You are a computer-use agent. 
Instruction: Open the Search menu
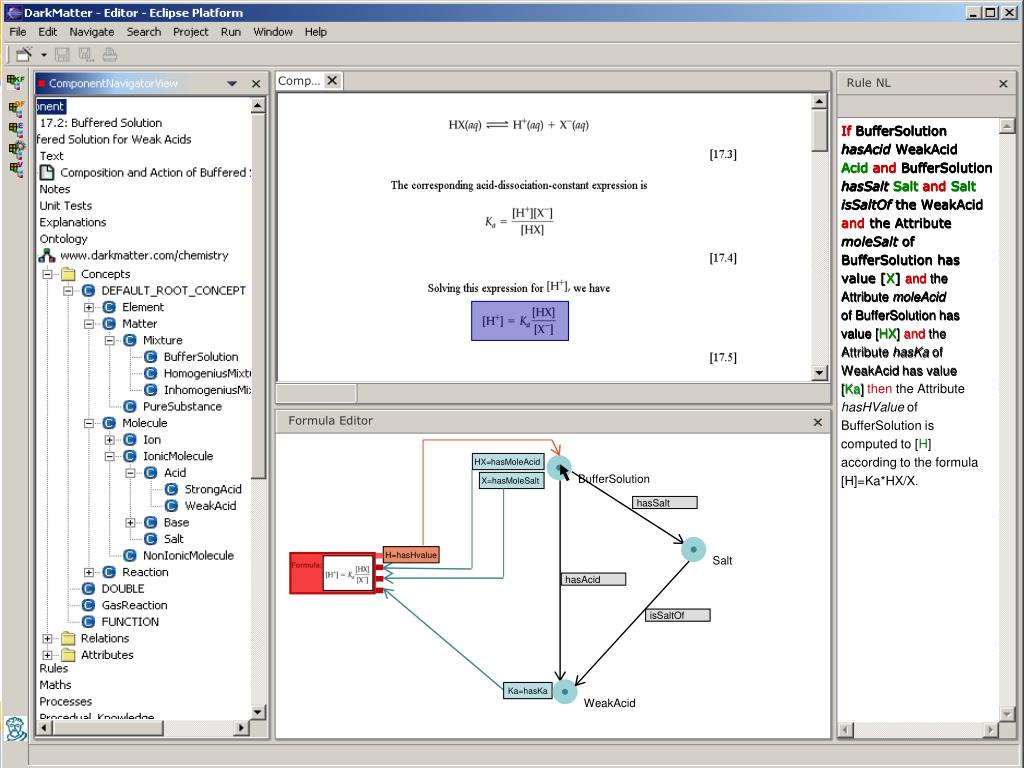pos(144,31)
